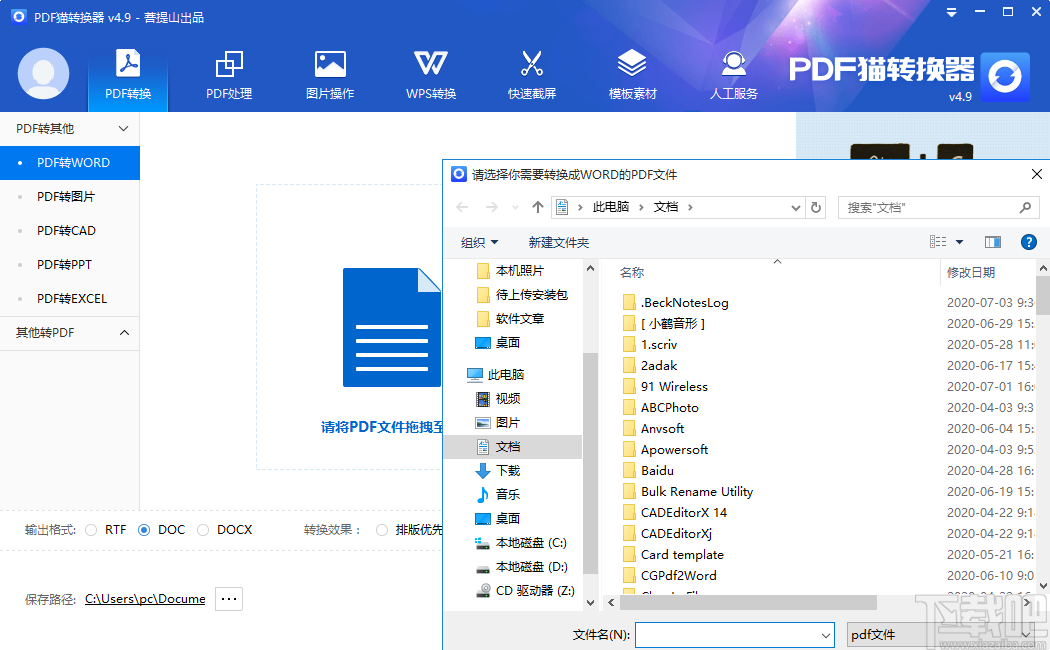Go forward in file dialog
The width and height of the screenshot is (1050, 650).
coord(492,208)
